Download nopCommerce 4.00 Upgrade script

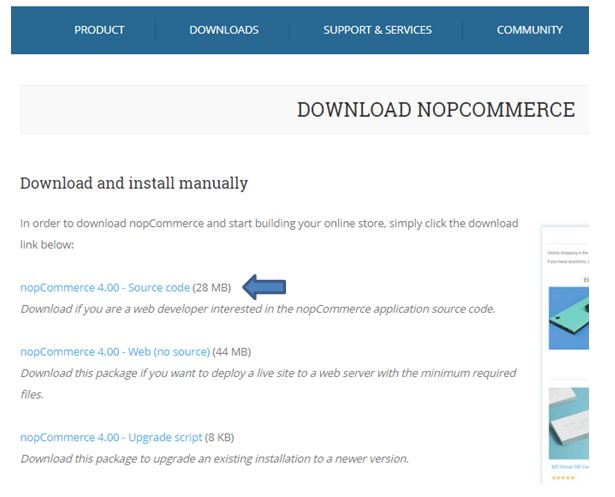111,437
